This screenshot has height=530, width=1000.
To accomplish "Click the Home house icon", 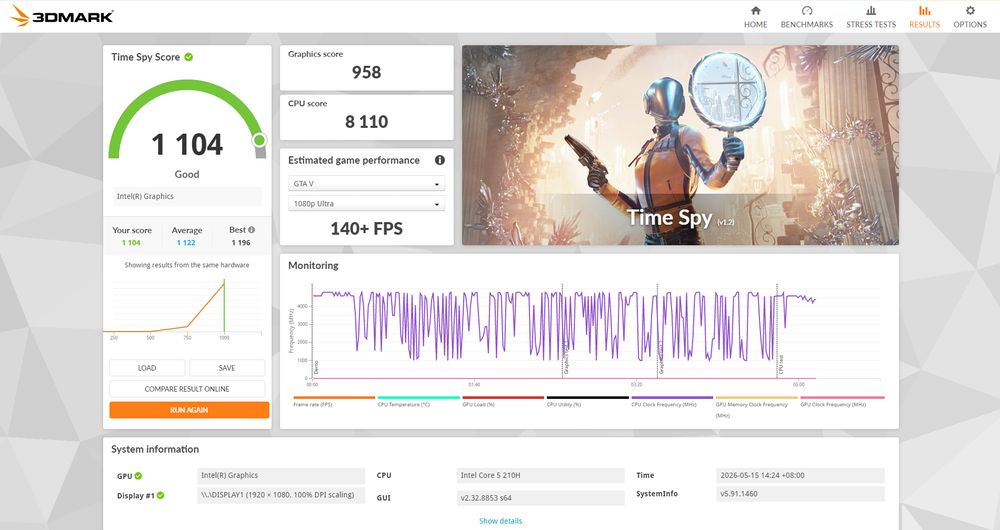I will (x=756, y=10).
